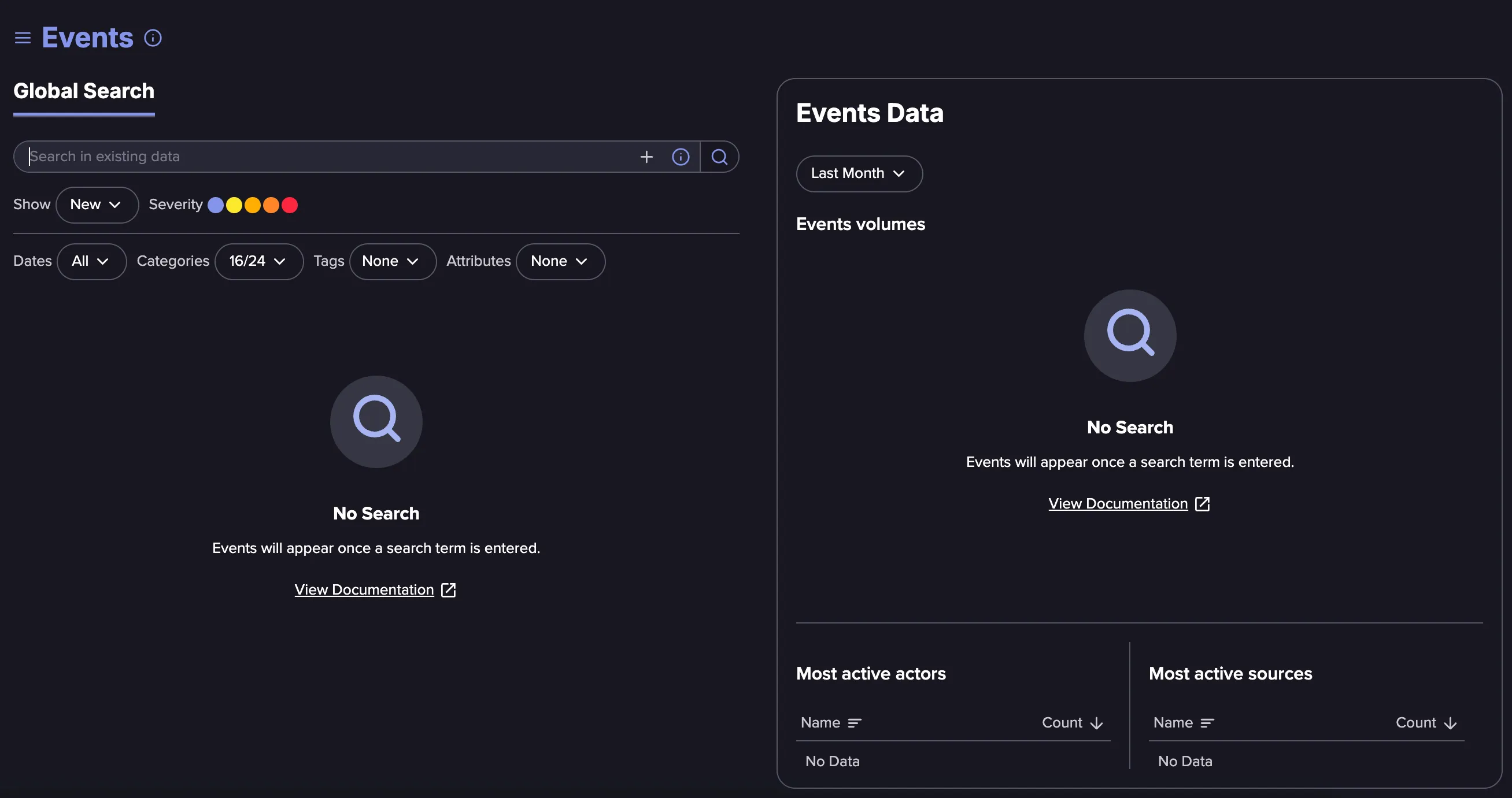
Task: Click external link icon under Global Search
Action: coord(449,590)
